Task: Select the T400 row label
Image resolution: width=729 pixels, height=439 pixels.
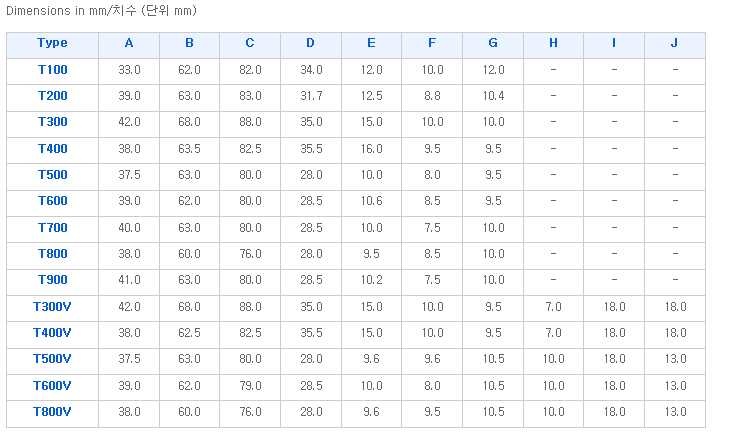Action: (x=53, y=149)
